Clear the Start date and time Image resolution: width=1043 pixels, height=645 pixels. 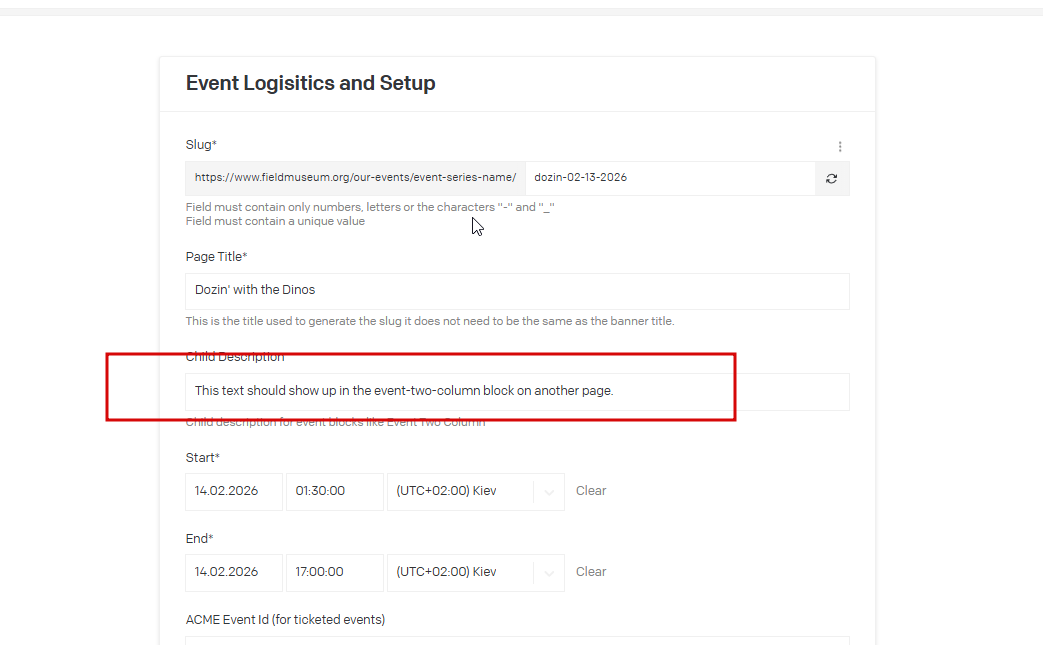(x=591, y=491)
